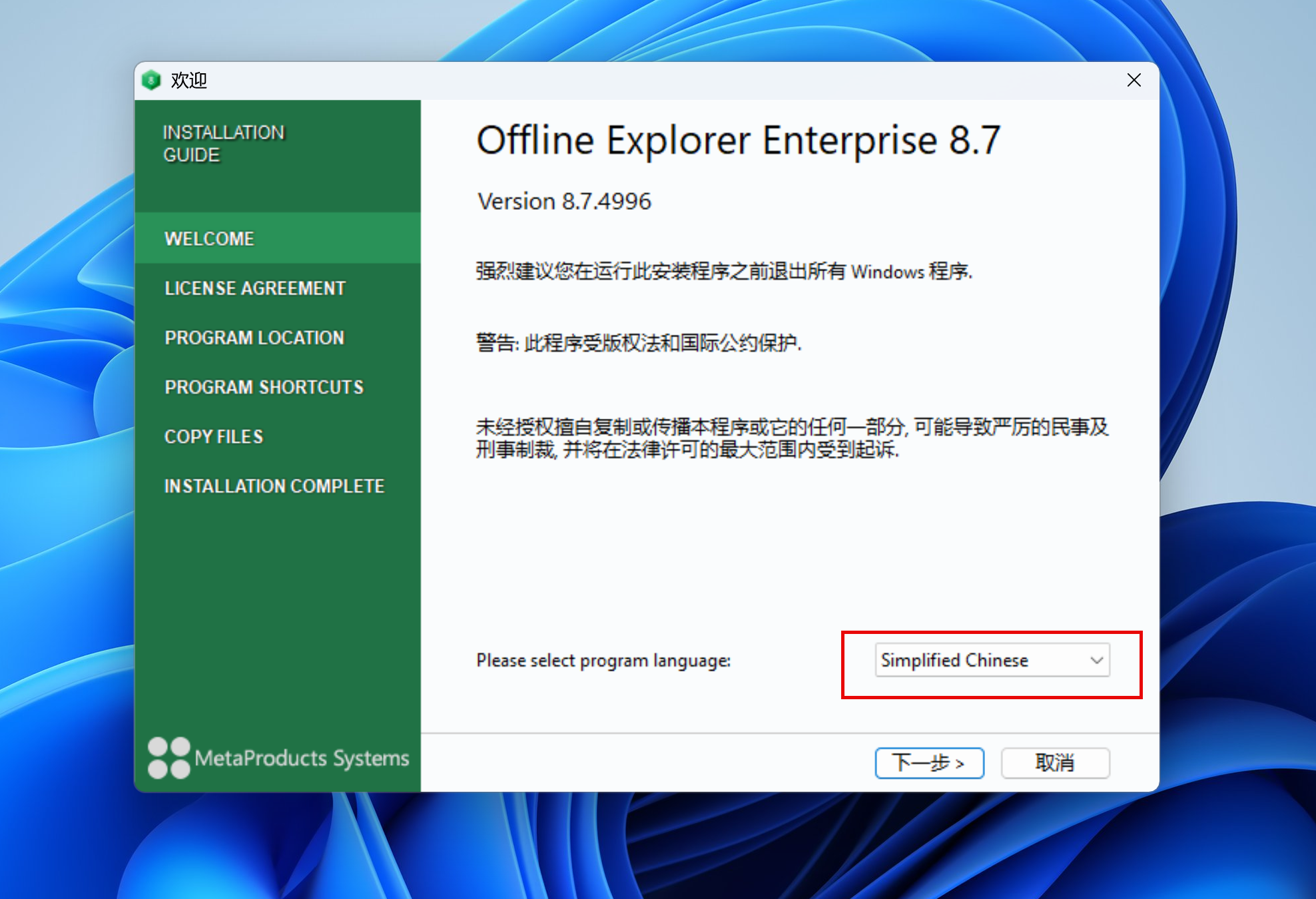Select the WELCOME step in sidebar

click(209, 238)
